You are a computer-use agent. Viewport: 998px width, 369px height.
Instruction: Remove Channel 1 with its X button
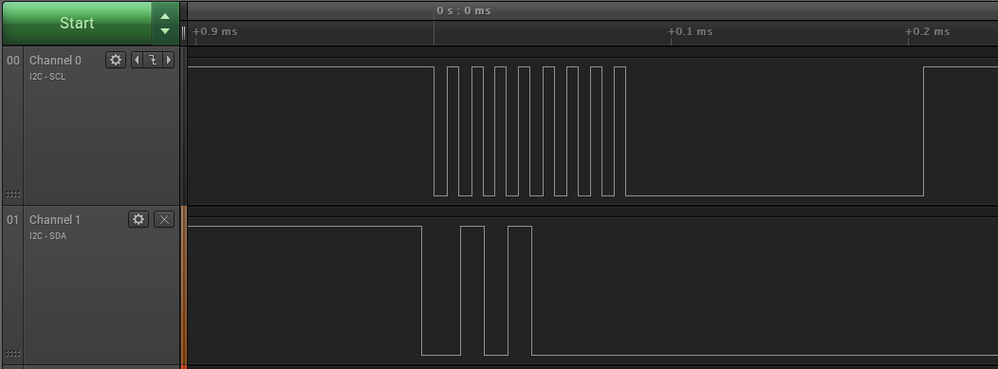[x=164, y=219]
